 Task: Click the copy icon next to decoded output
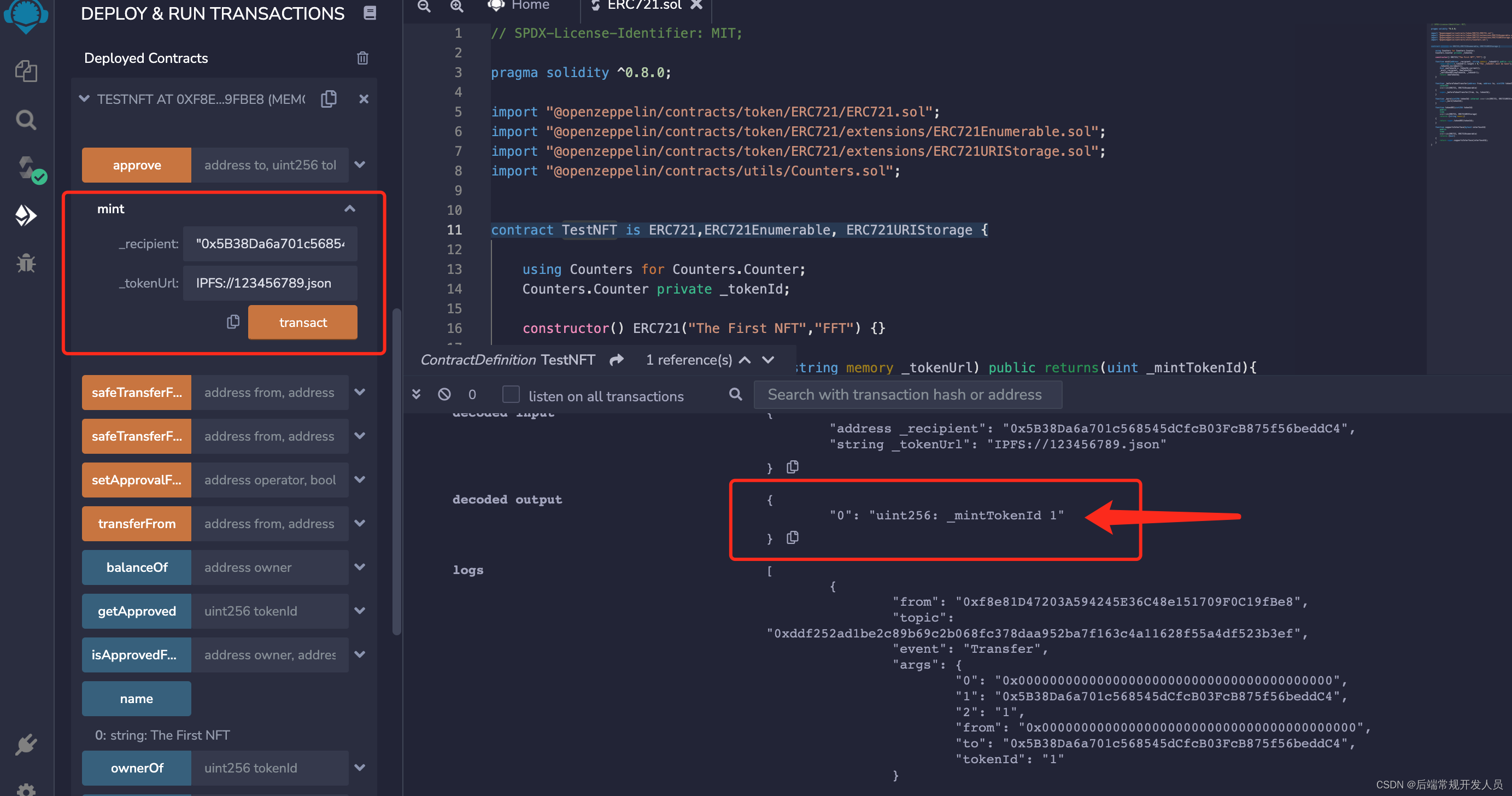click(794, 538)
